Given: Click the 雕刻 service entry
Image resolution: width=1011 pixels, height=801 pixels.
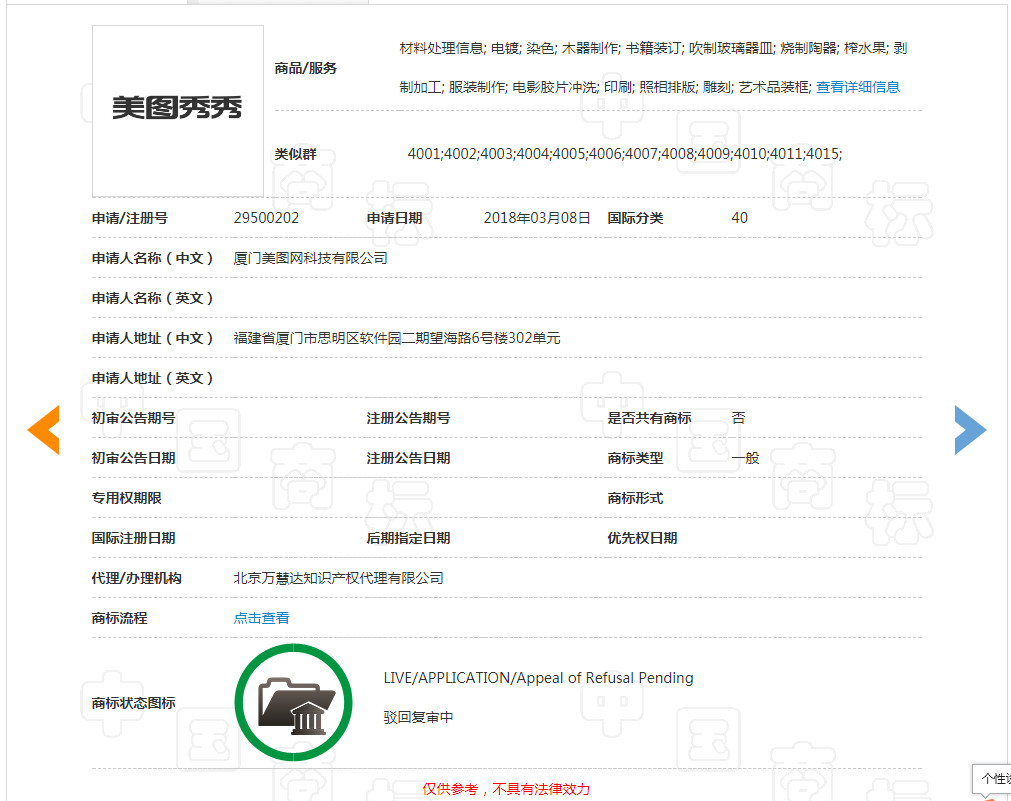Looking at the screenshot, I should pyautogui.click(x=716, y=87).
